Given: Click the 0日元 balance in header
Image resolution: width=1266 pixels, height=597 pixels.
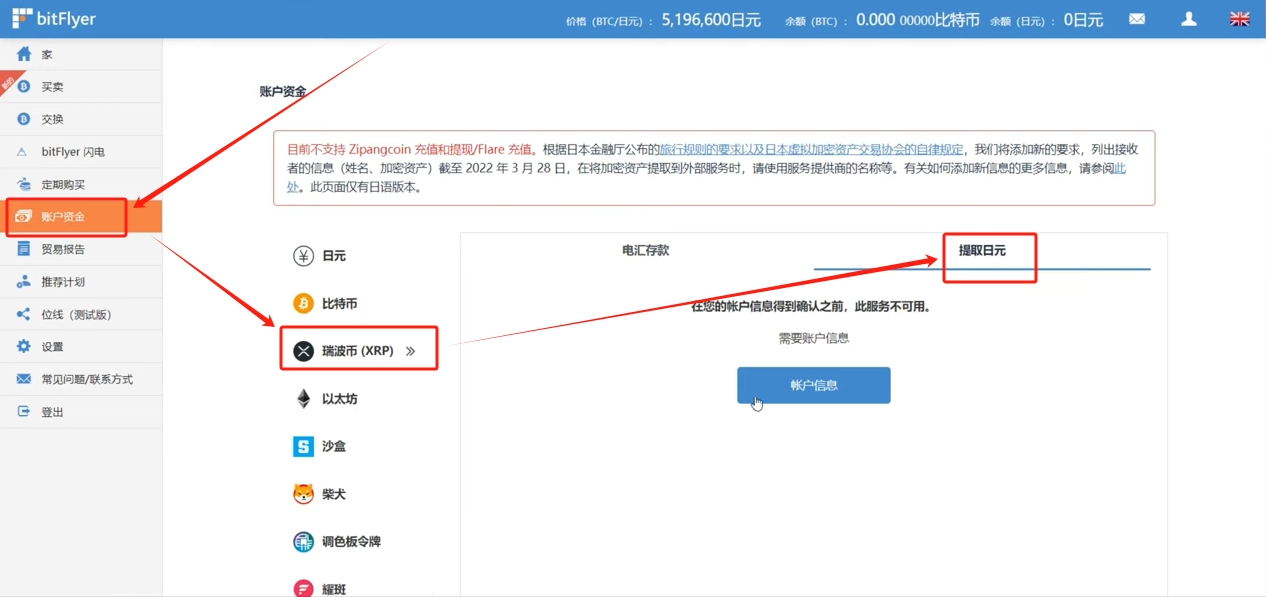Looking at the screenshot, I should (1083, 19).
